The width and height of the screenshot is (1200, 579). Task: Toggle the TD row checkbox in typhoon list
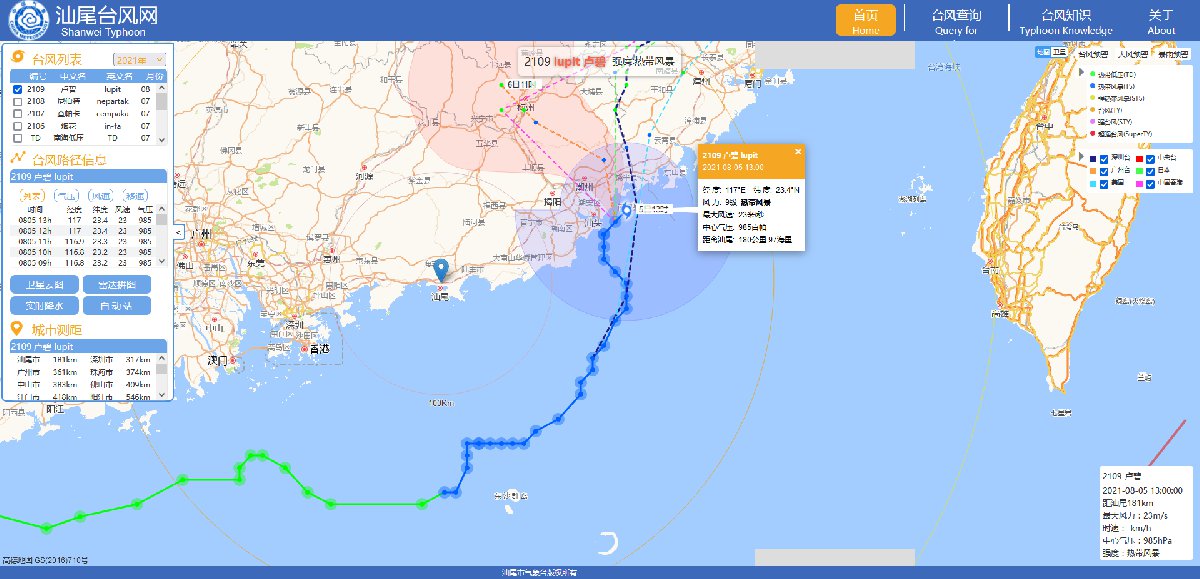(x=17, y=139)
